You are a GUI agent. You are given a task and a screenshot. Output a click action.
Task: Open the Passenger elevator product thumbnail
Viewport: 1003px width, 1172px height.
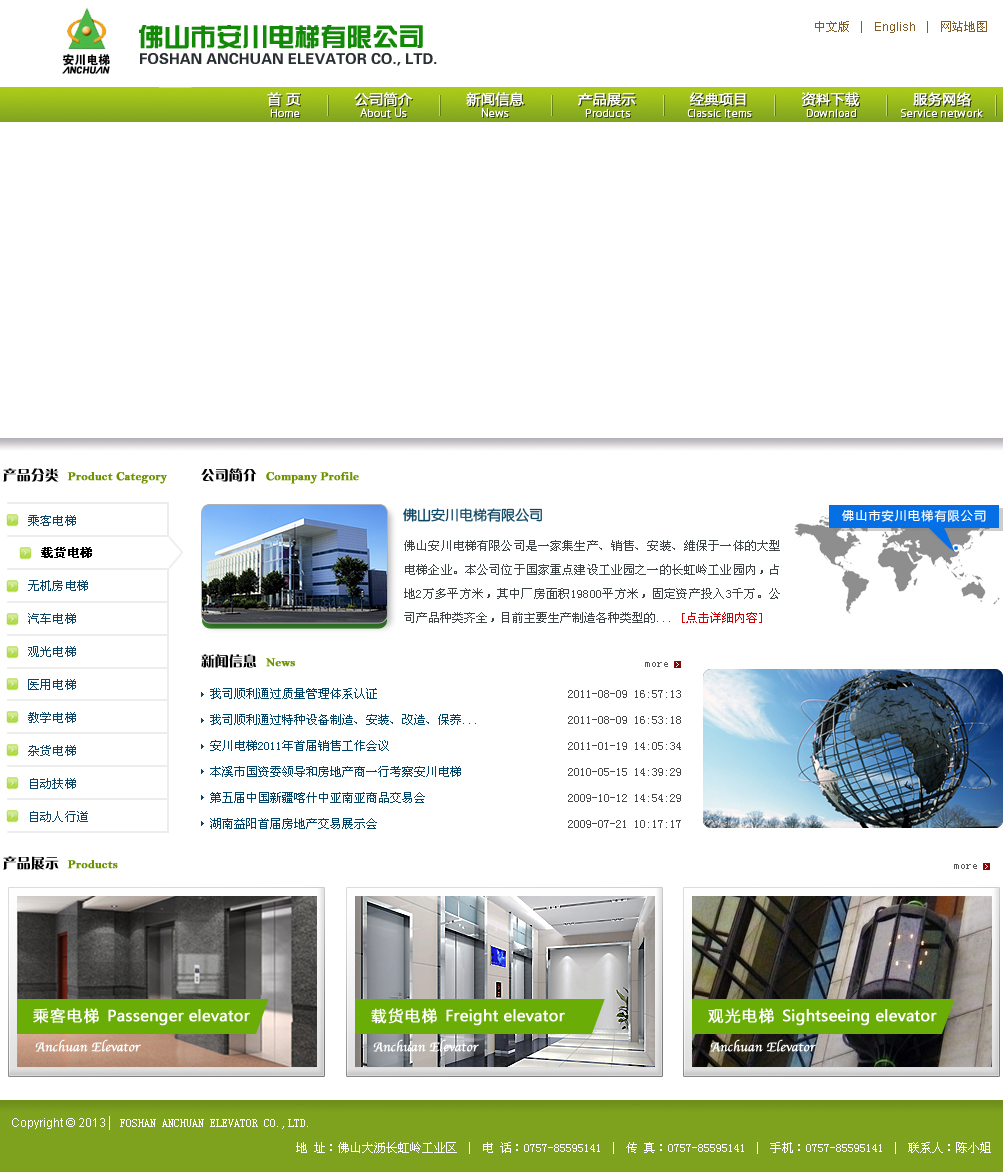point(167,981)
